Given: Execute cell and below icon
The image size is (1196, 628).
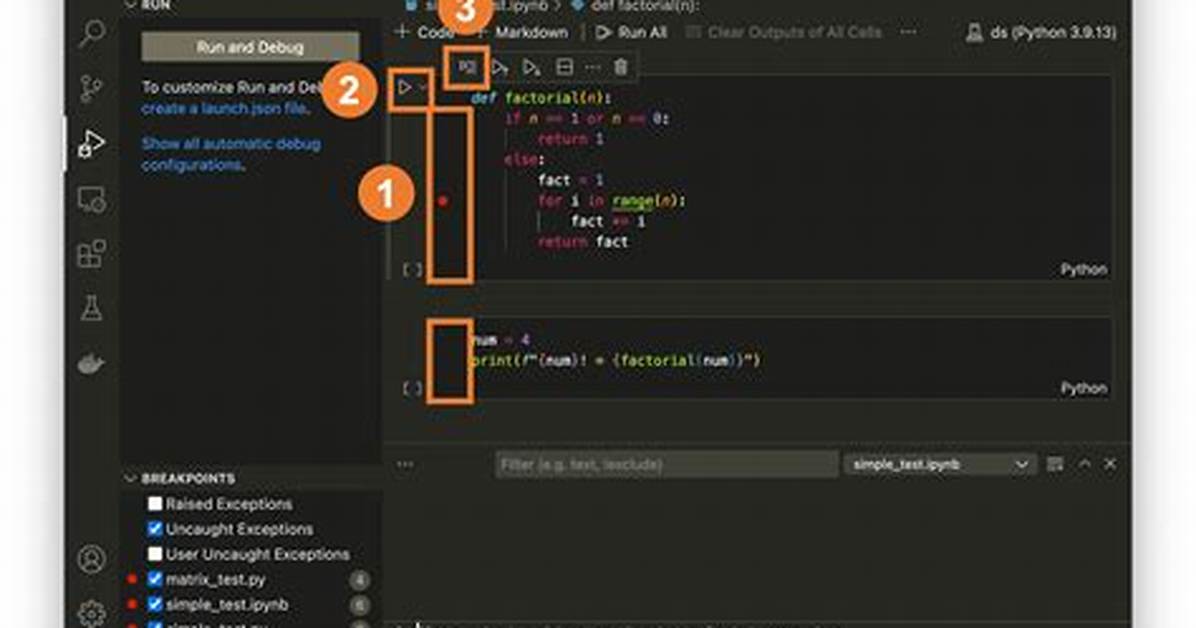Looking at the screenshot, I should click(x=532, y=68).
